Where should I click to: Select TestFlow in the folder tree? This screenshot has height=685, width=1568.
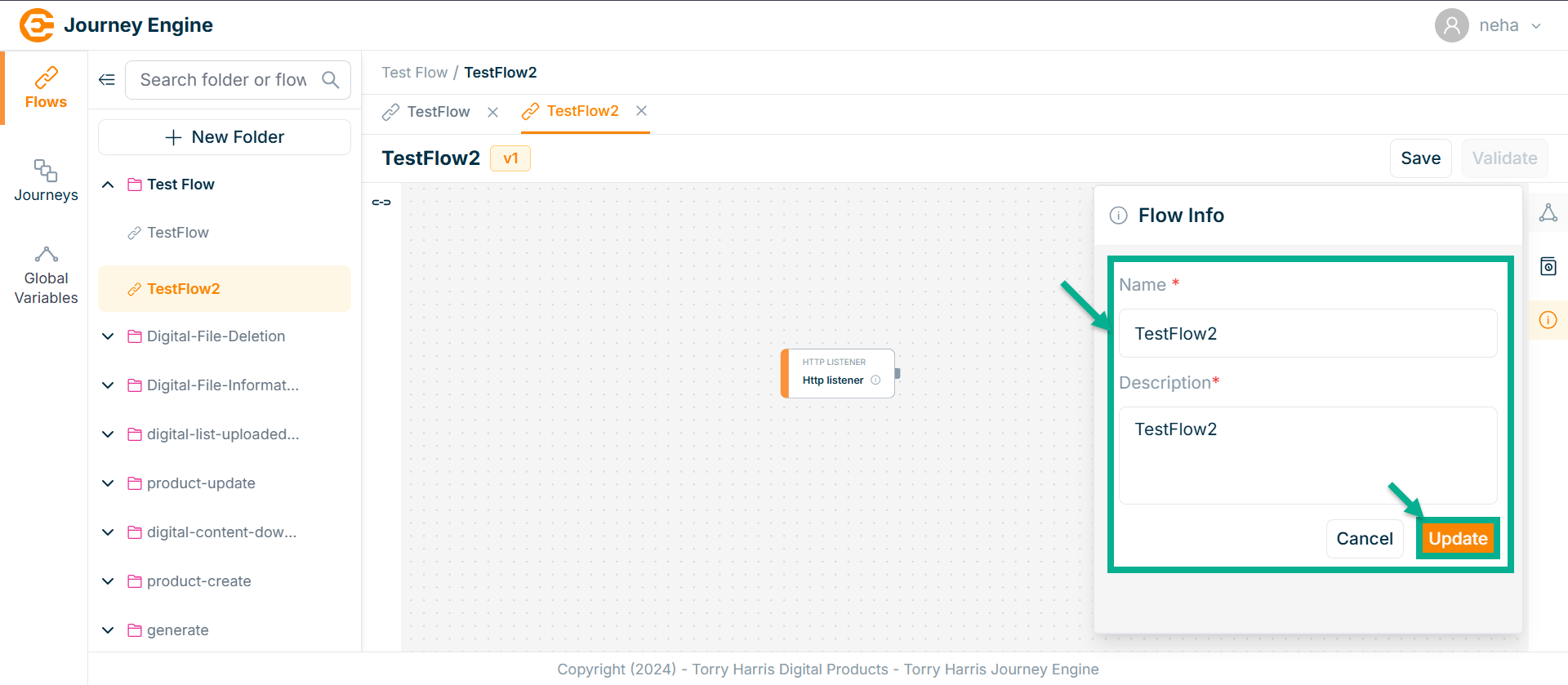point(177,233)
